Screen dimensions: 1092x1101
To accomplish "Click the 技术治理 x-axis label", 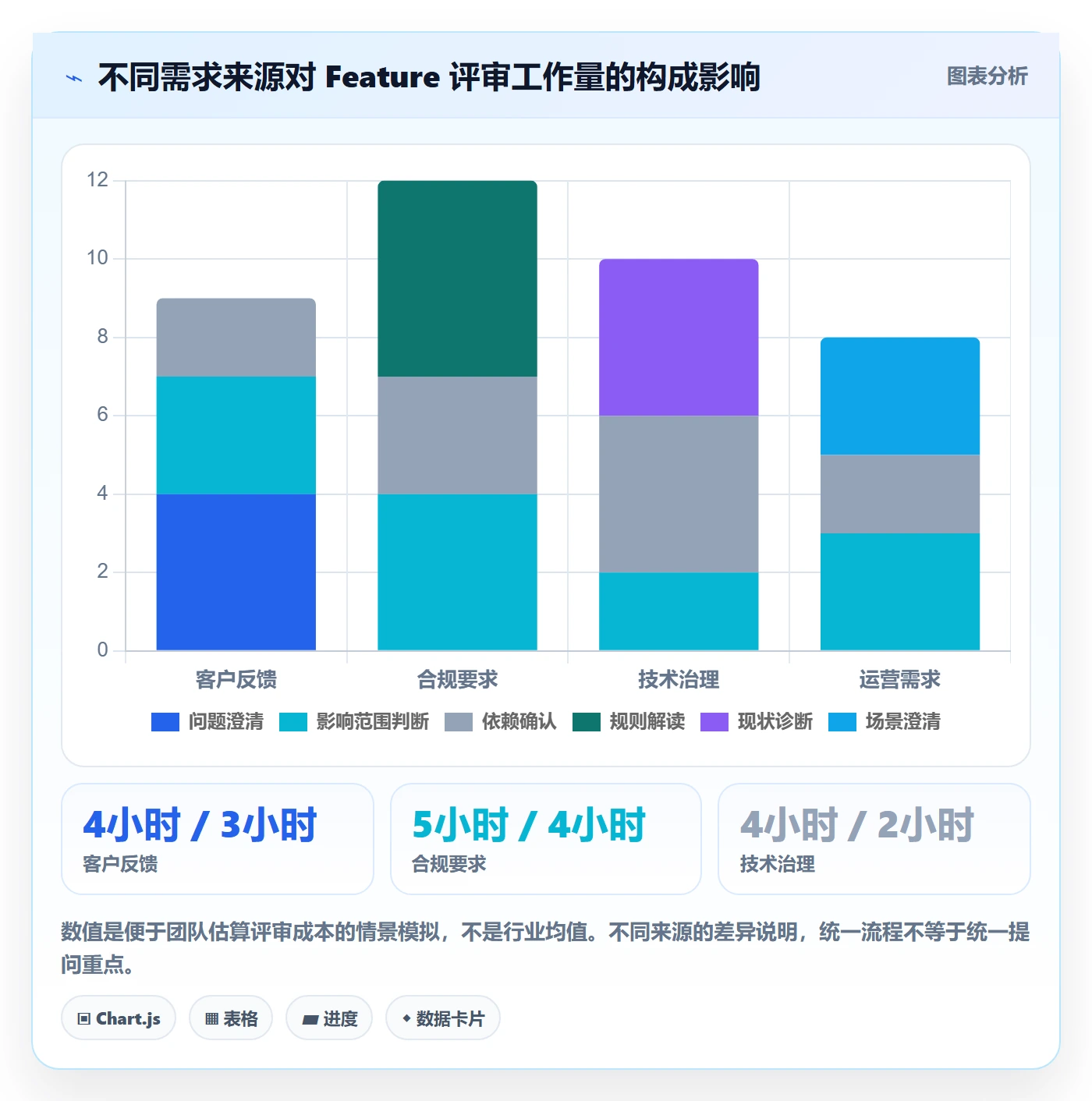I will coord(679,680).
